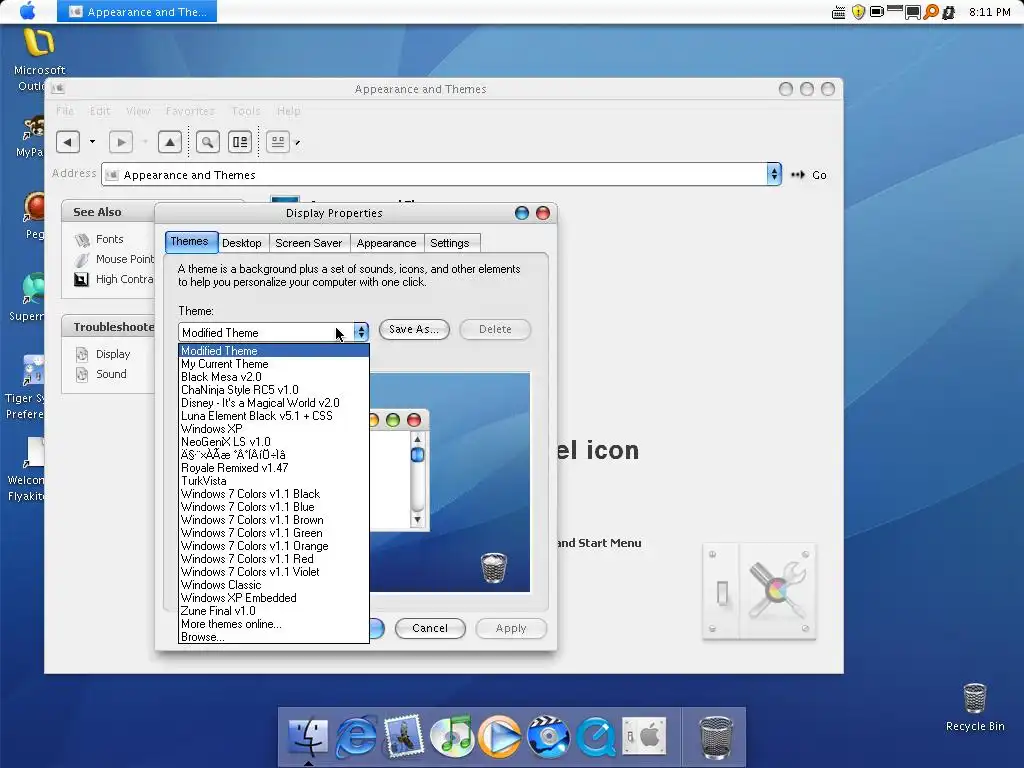Choose Disney - It's a Magical World v2.0

pyautogui.click(x=274, y=403)
